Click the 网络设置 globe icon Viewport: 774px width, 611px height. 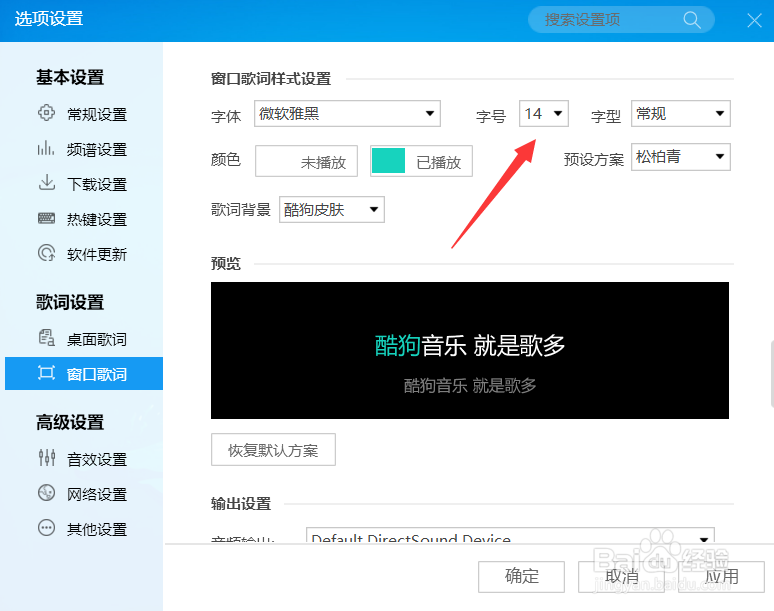coord(46,493)
